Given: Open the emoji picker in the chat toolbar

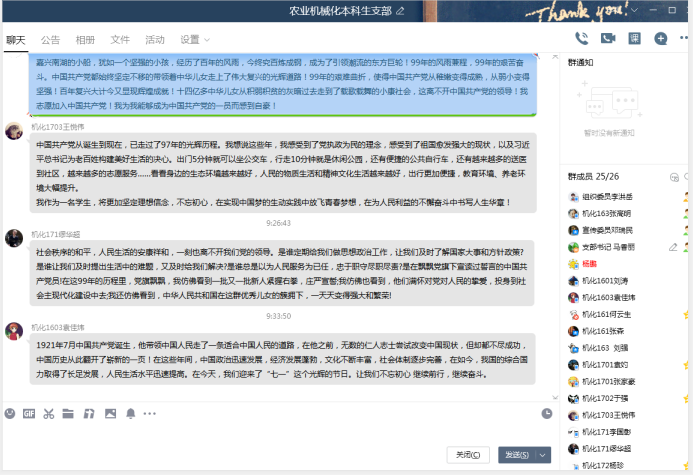Looking at the screenshot, I should pos(10,413).
